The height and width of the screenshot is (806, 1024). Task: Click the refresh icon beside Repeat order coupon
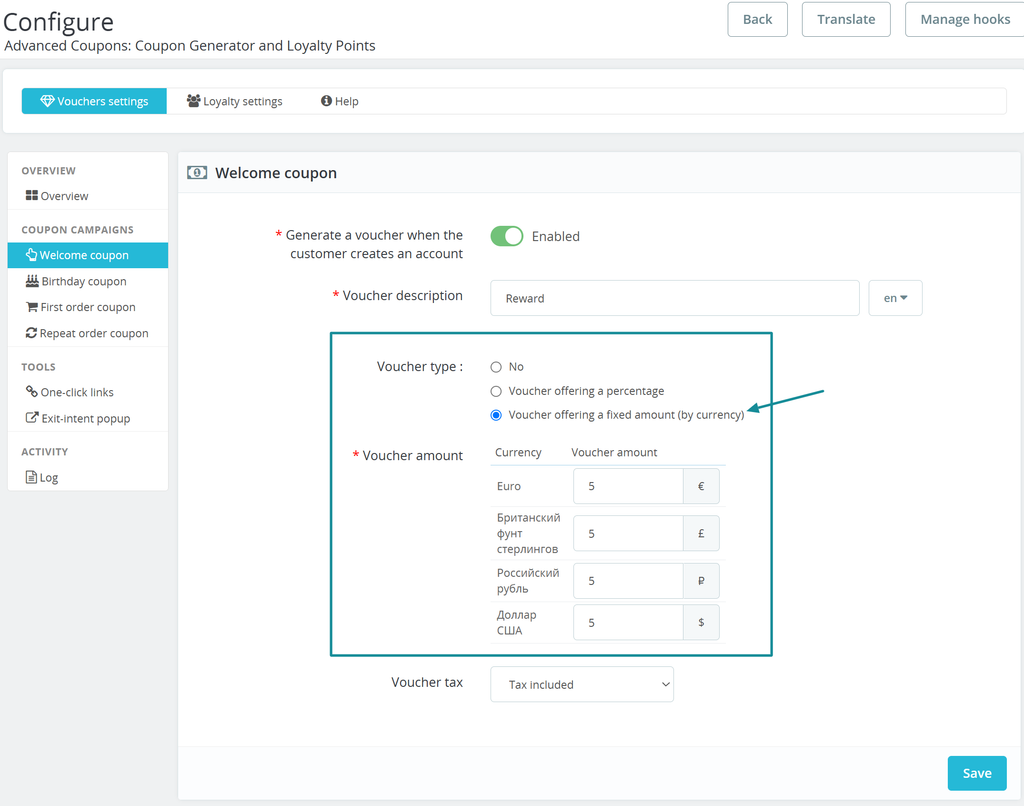(31, 333)
